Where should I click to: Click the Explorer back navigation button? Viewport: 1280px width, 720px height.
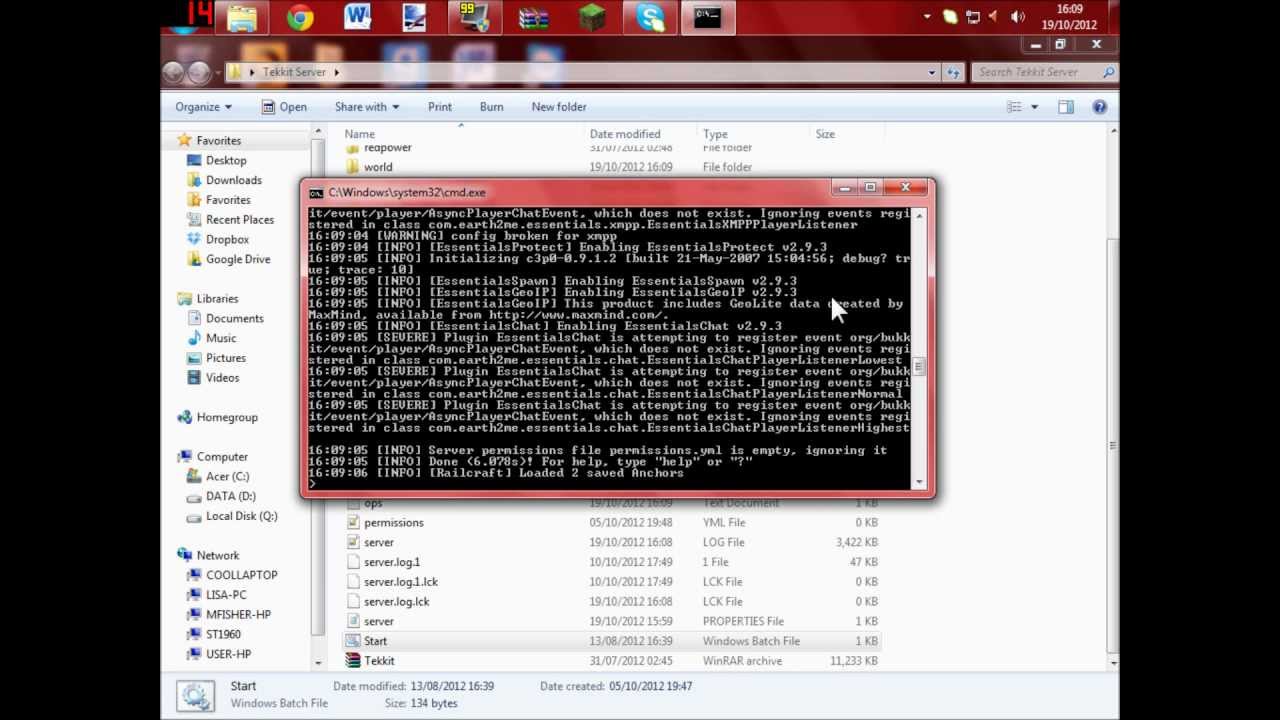(173, 72)
